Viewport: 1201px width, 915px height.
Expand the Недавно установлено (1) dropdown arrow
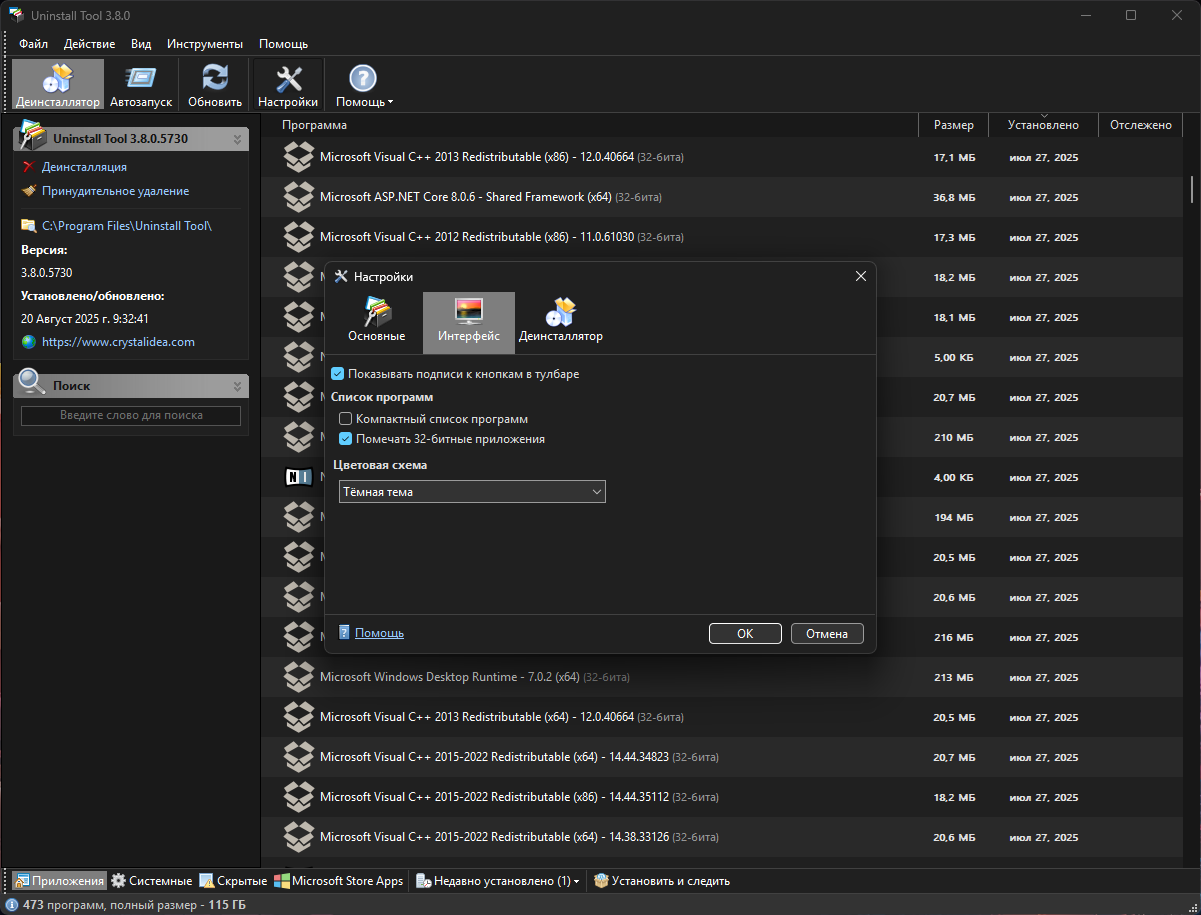576,881
